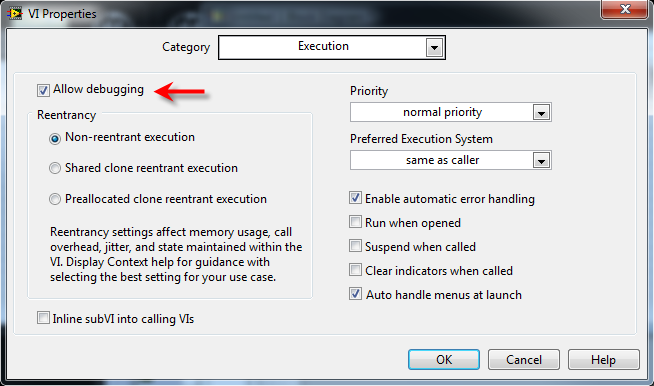Expand the Priority dropdown arrow
Image resolution: width=654 pixels, height=386 pixels.
pyautogui.click(x=541, y=113)
